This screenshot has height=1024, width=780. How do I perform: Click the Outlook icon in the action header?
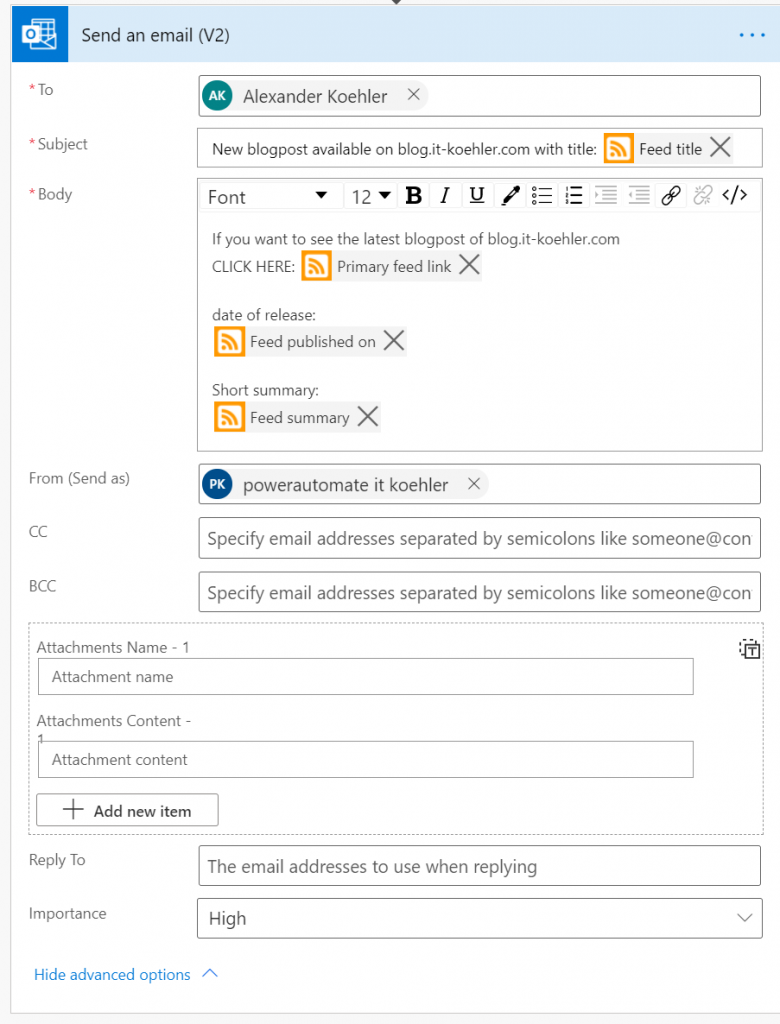pos(40,35)
